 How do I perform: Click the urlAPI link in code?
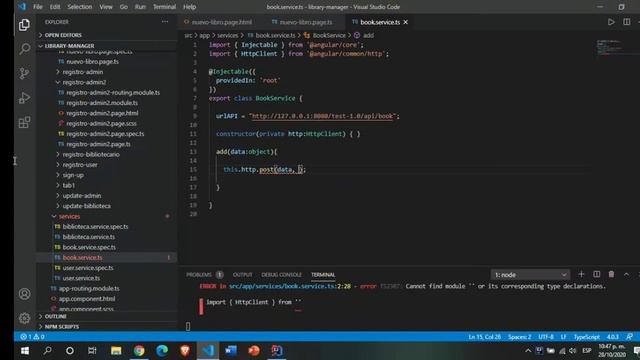pos(322,116)
